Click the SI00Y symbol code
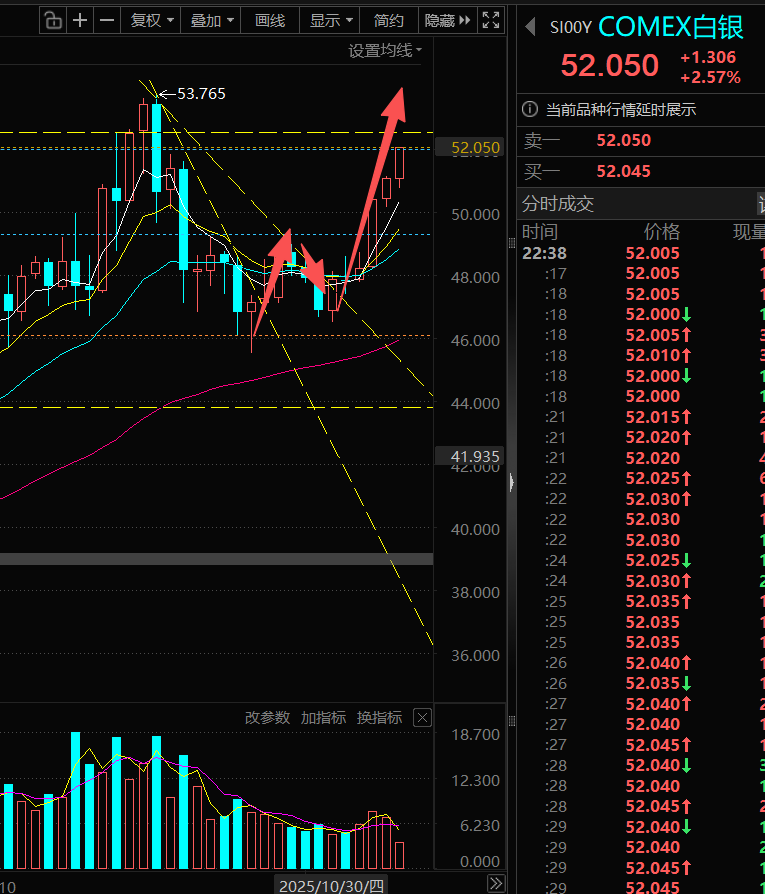 [x=571, y=27]
